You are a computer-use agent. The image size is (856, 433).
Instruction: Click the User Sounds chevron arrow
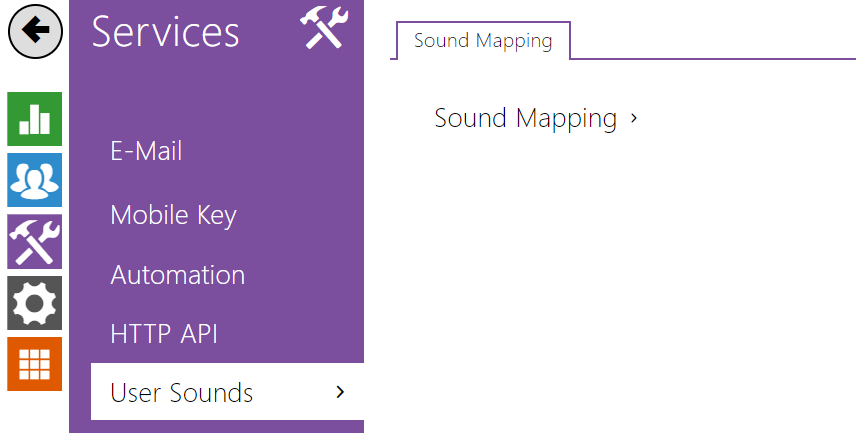(x=340, y=392)
